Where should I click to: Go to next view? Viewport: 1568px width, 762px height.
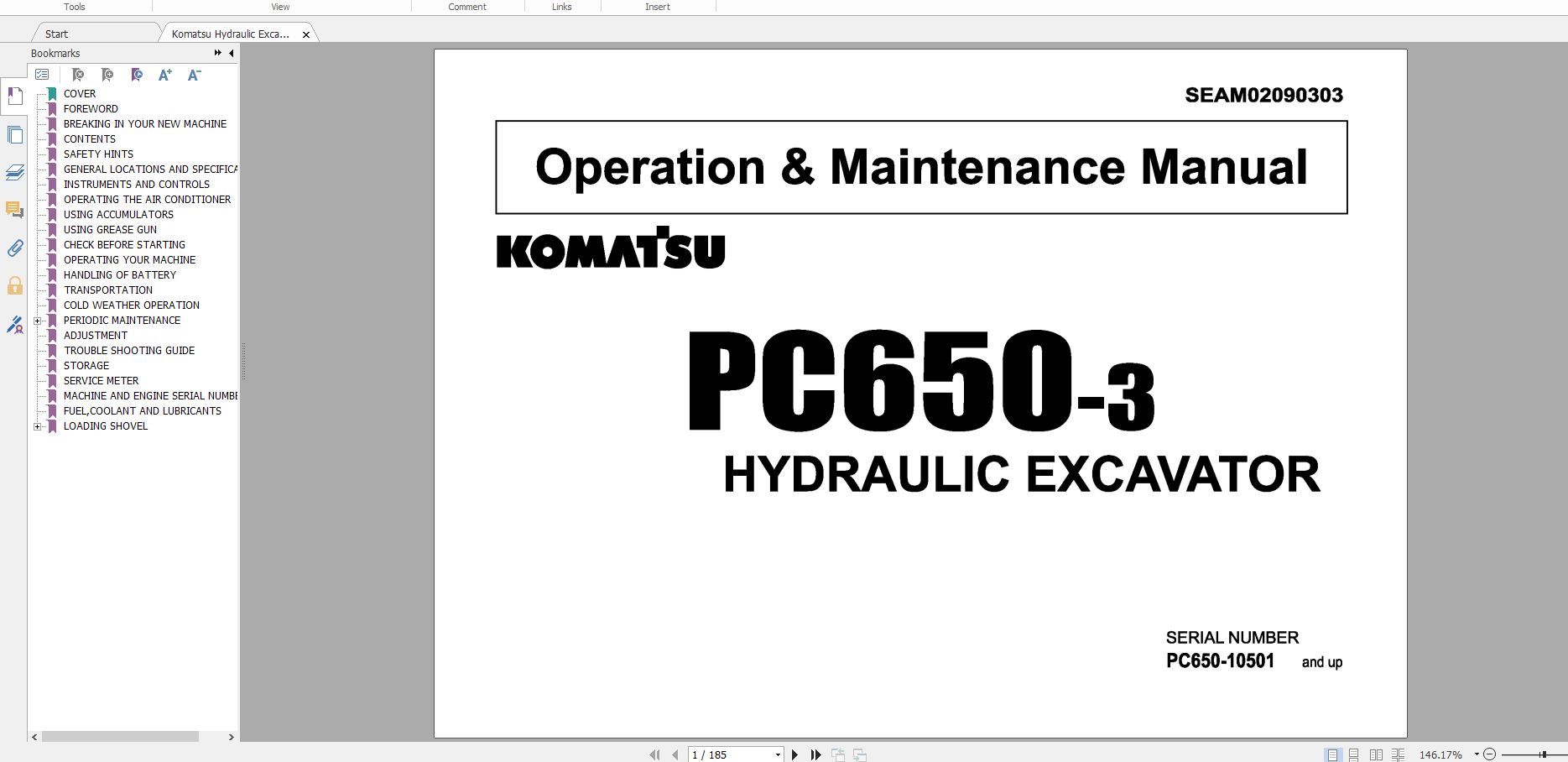click(x=860, y=755)
